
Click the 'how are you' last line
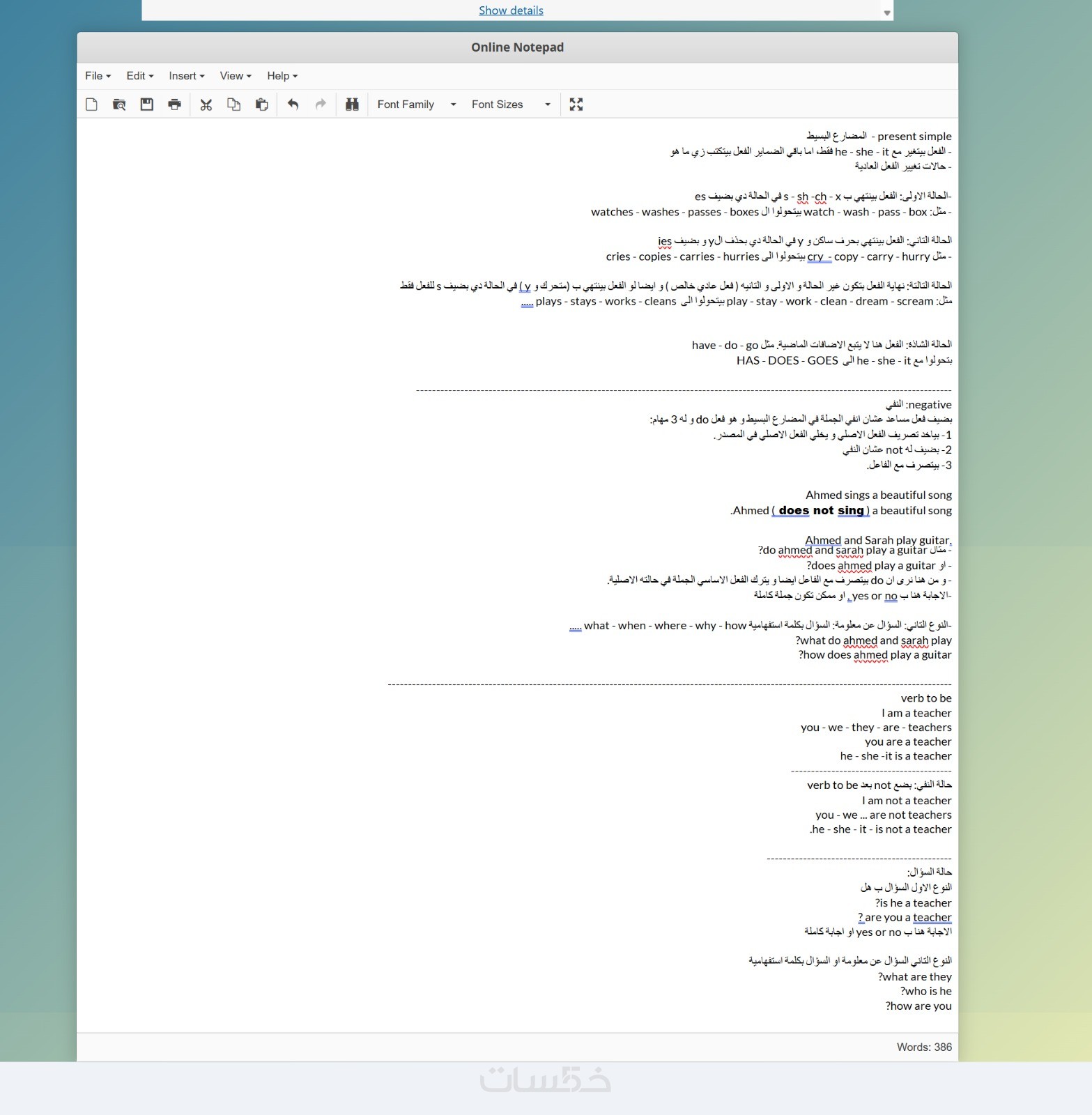(918, 1006)
